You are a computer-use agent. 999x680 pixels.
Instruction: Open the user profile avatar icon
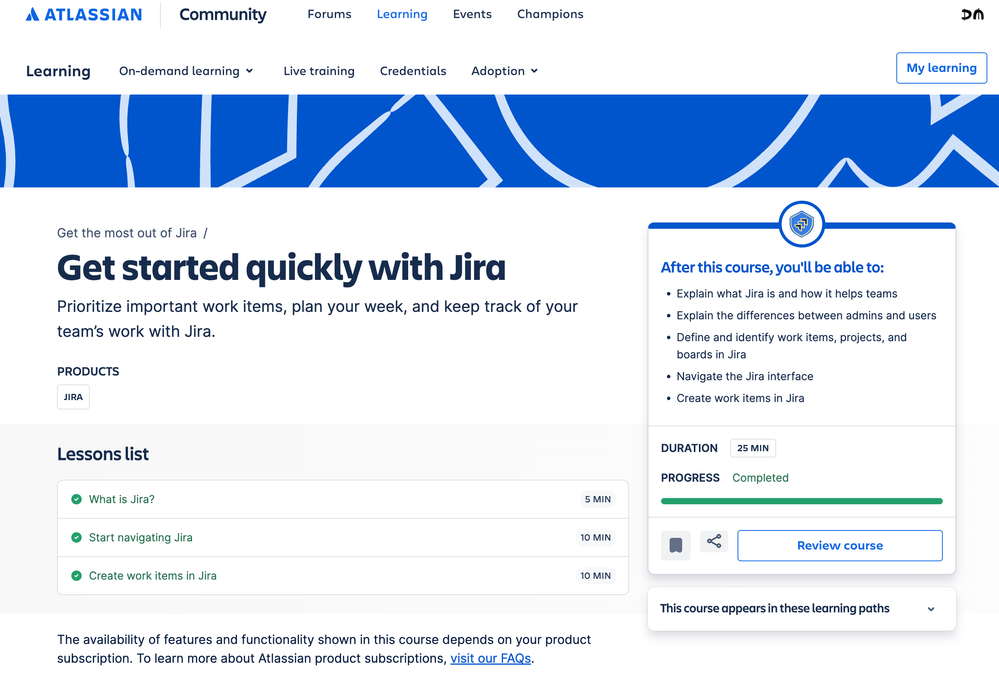click(x=972, y=14)
